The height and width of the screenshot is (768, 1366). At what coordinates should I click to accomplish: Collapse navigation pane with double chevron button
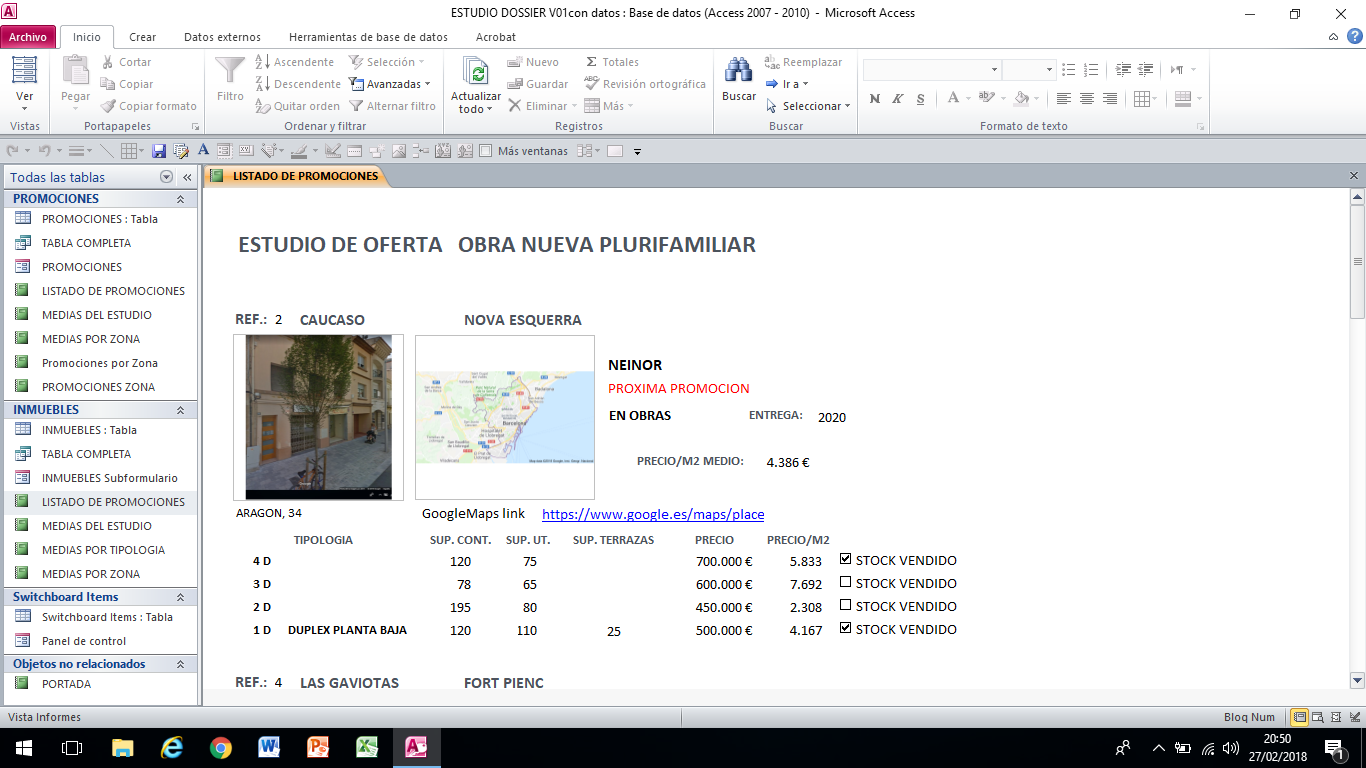[x=187, y=177]
